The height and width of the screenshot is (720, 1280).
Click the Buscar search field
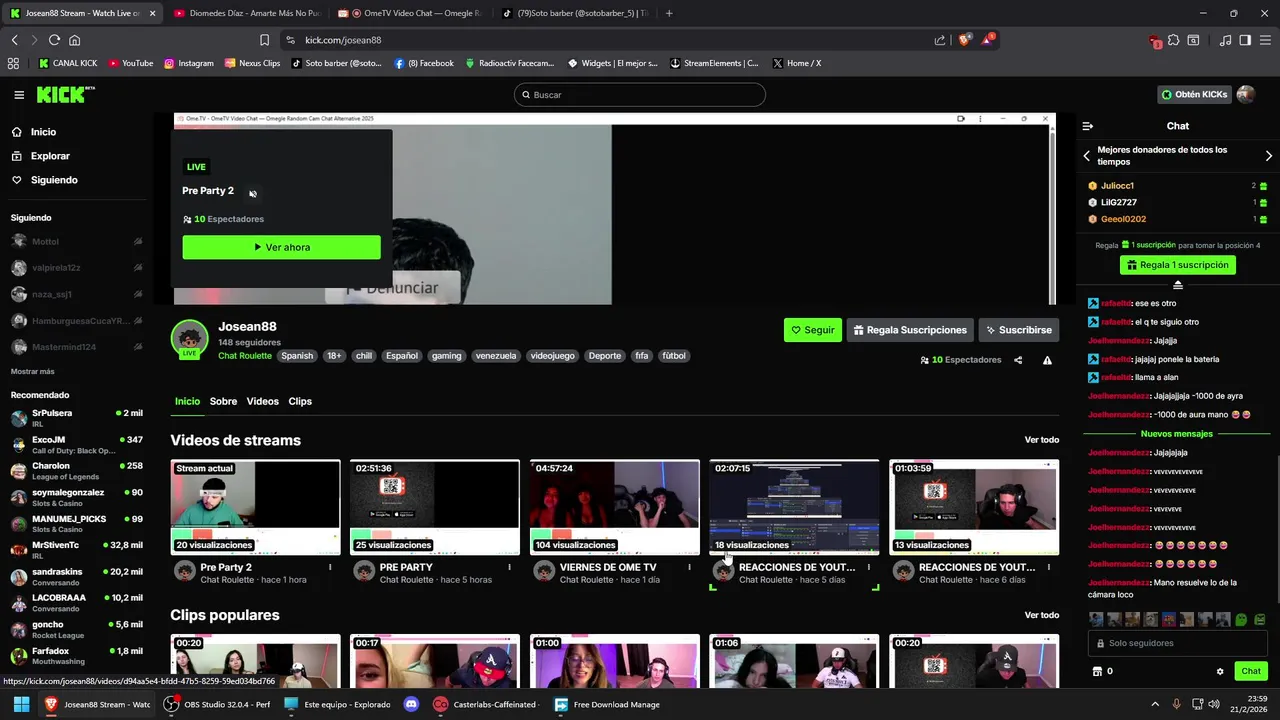(640, 94)
